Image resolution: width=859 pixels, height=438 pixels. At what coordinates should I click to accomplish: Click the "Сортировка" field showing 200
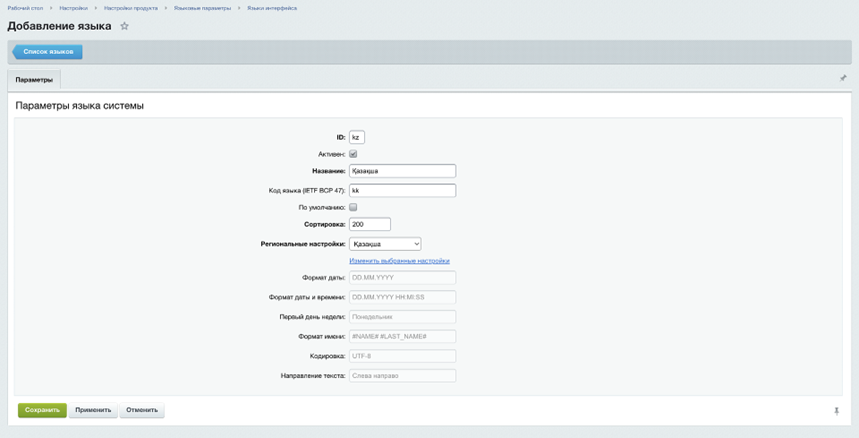tap(369, 225)
